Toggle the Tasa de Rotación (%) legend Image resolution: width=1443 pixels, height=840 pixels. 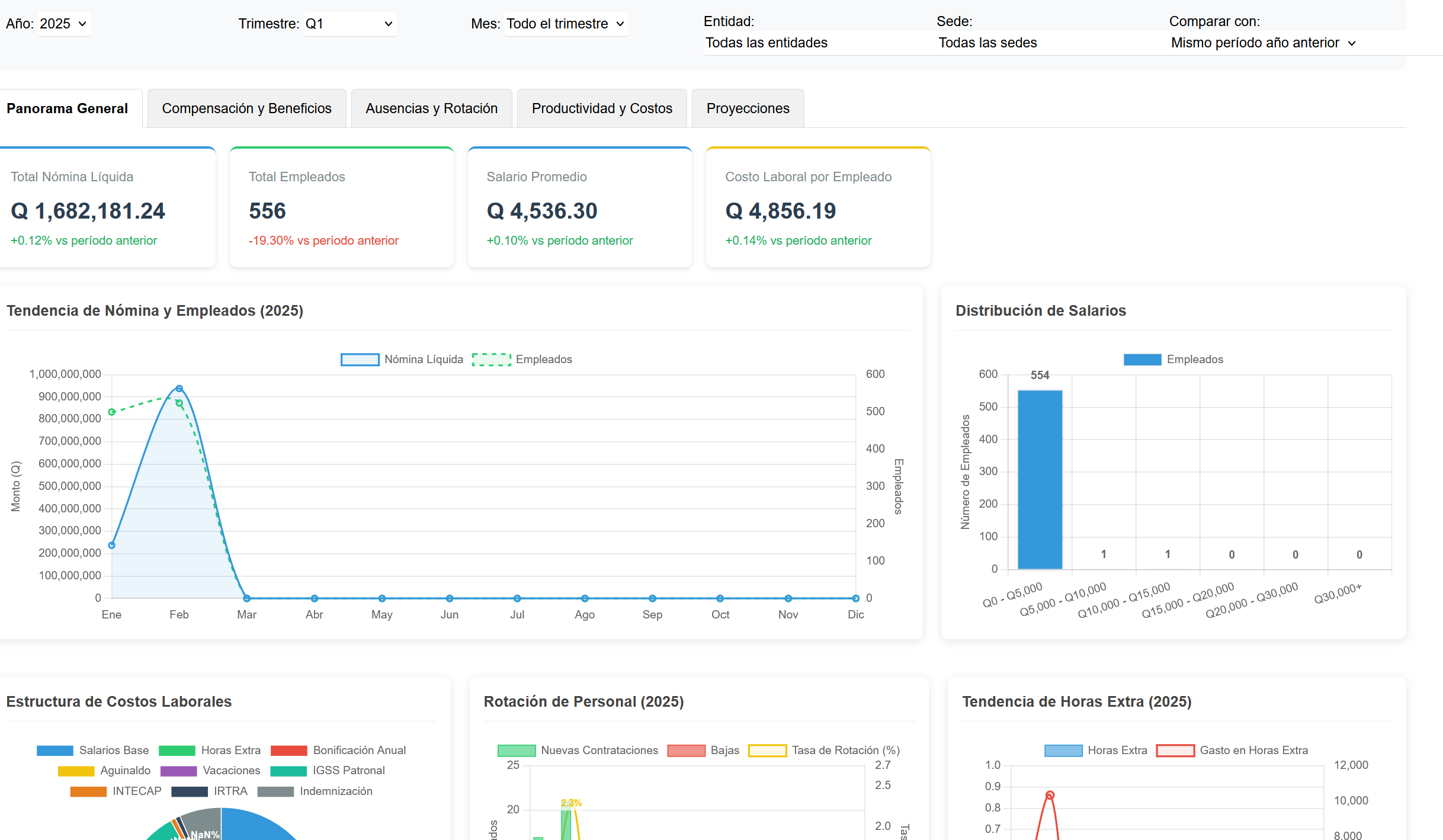824,751
